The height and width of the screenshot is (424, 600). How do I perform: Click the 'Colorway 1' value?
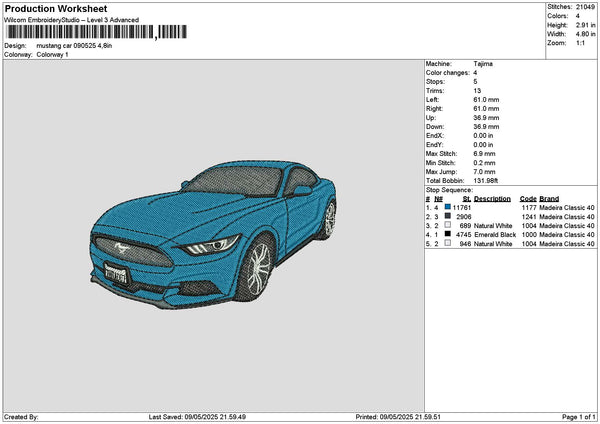(x=52, y=55)
